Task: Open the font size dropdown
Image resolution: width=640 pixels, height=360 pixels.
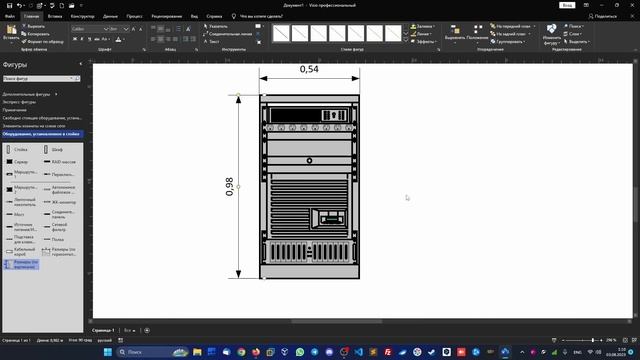Action: (126, 29)
